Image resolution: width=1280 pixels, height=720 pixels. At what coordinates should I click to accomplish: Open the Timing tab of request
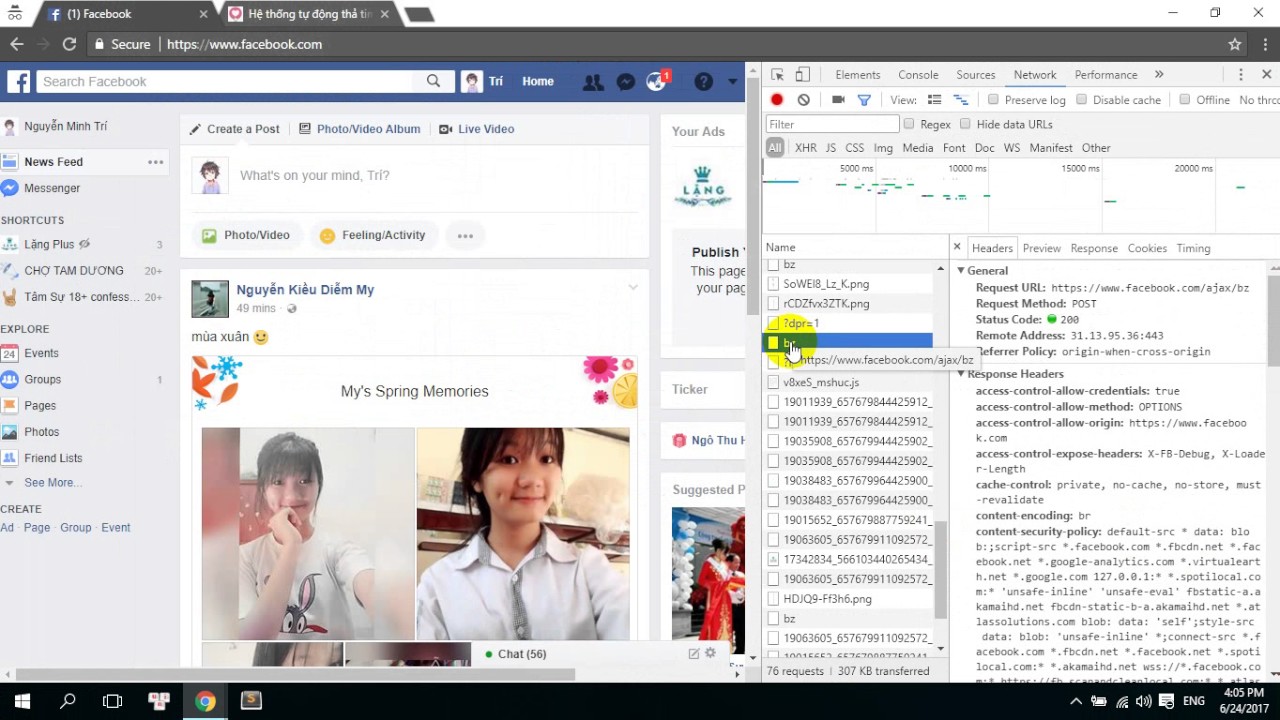coord(1193,248)
